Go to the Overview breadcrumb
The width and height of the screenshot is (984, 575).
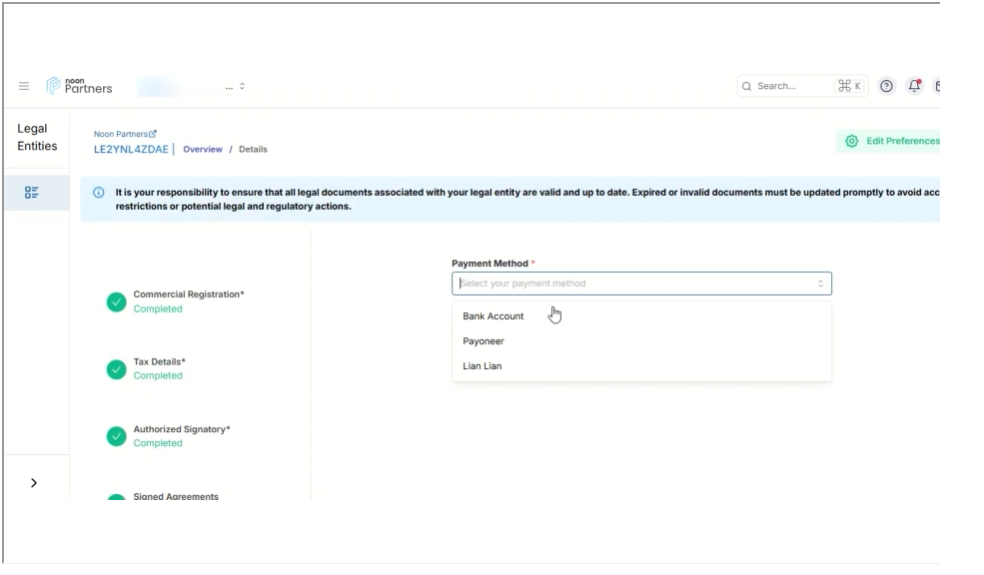point(203,150)
